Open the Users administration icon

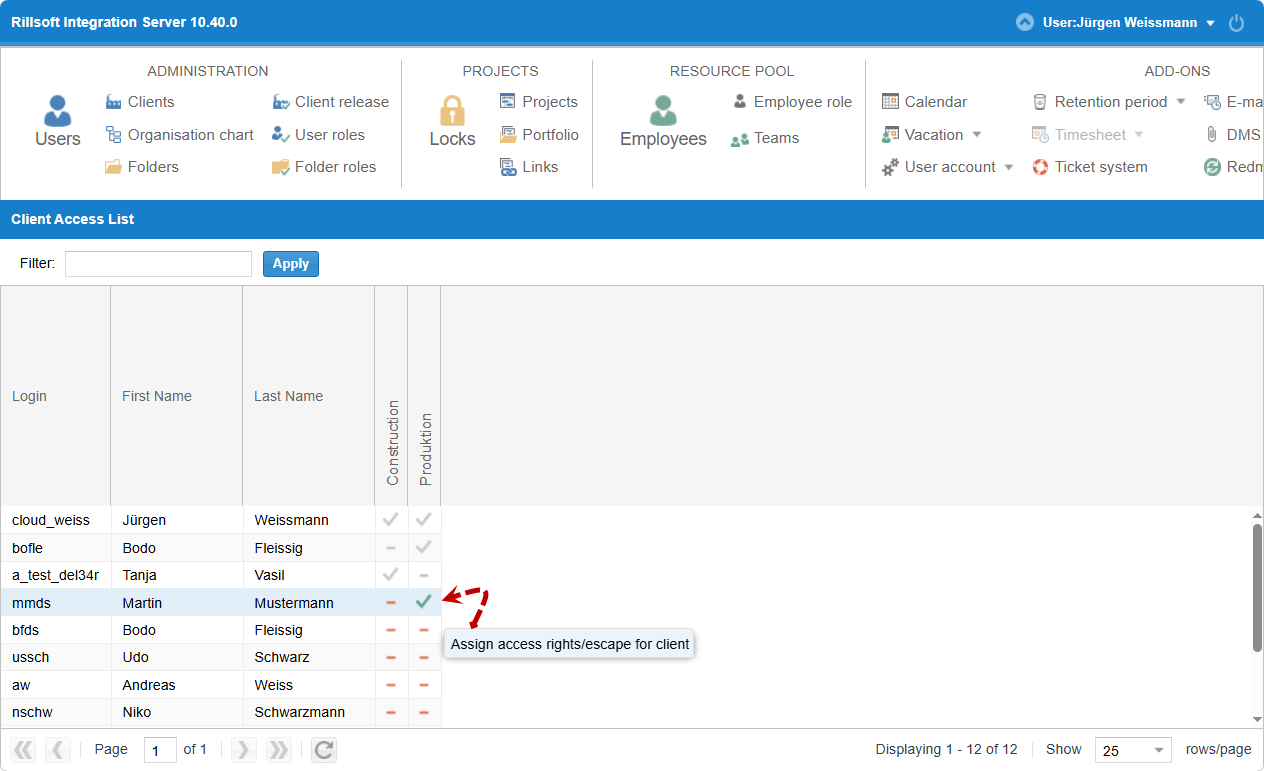click(x=57, y=122)
